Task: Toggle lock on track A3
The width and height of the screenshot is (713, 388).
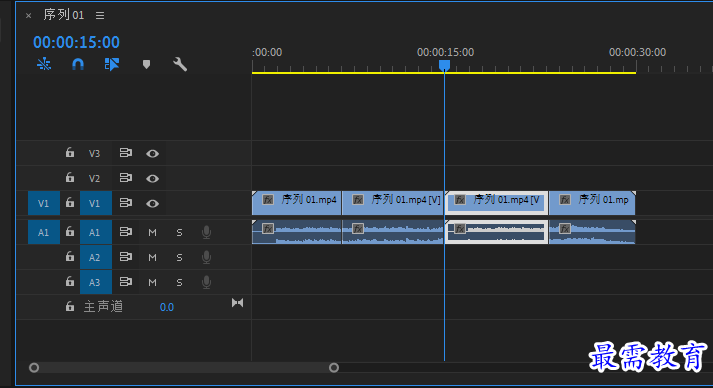Action: click(x=70, y=282)
